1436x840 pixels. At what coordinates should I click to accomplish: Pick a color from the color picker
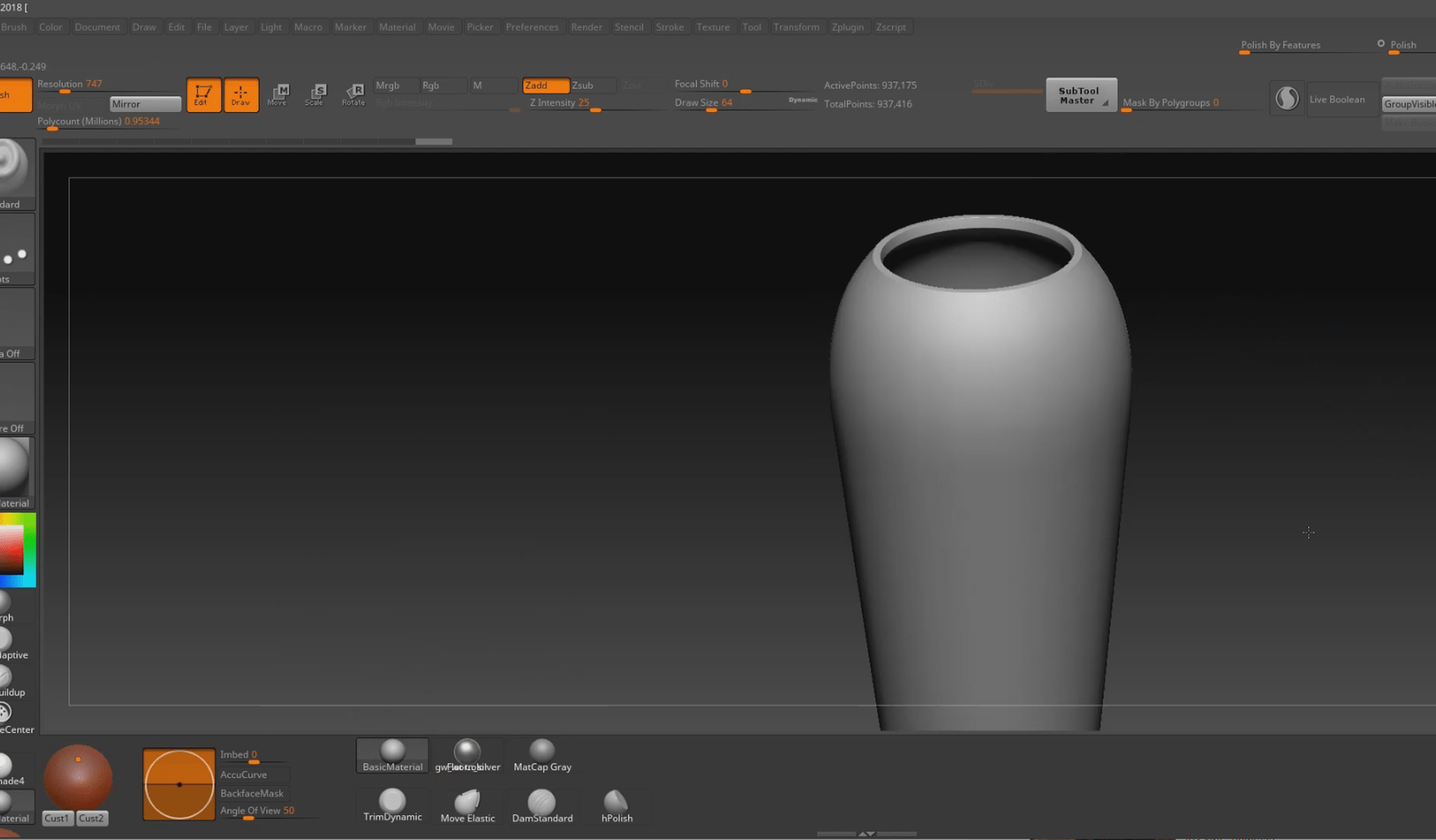(17, 550)
